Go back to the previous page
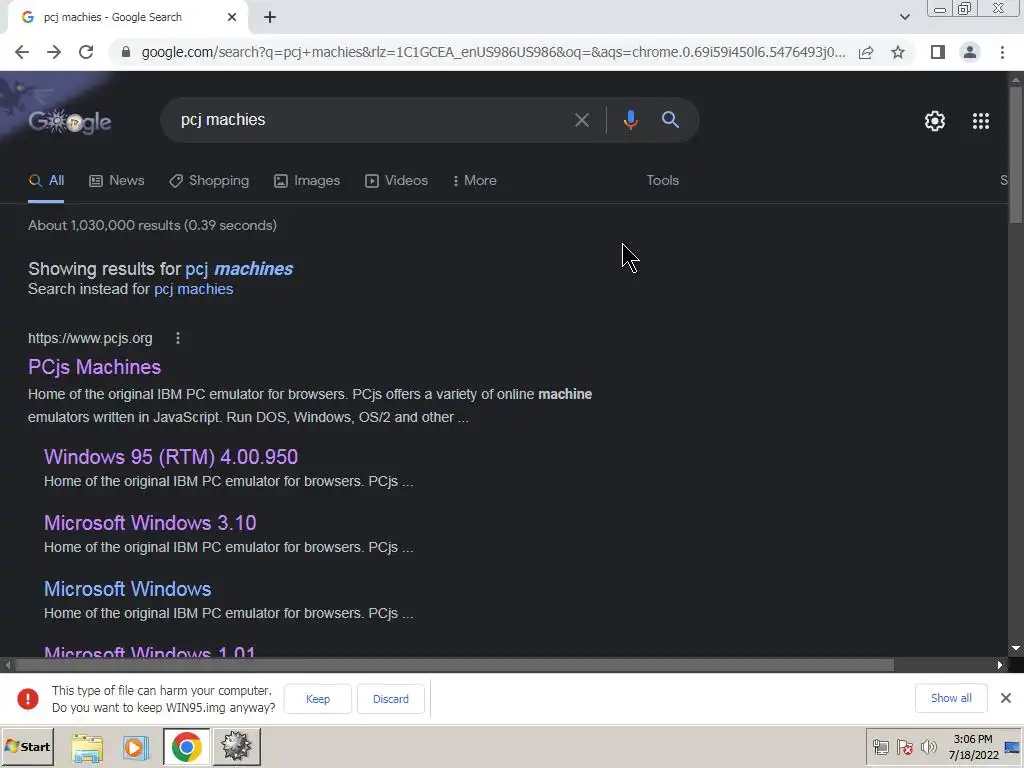This screenshot has height=768, width=1024. tap(22, 52)
